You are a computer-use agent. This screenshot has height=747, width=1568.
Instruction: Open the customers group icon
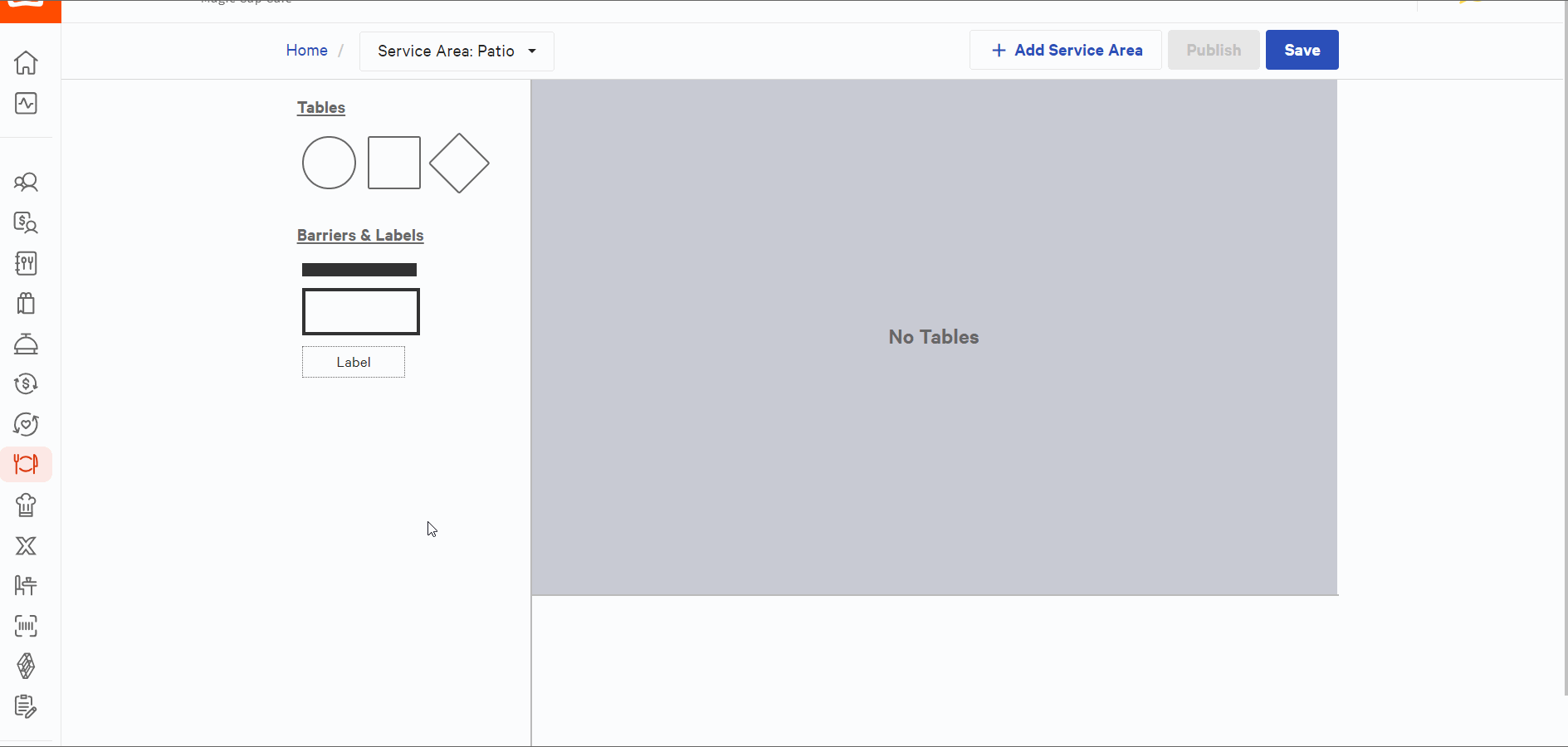tap(26, 183)
